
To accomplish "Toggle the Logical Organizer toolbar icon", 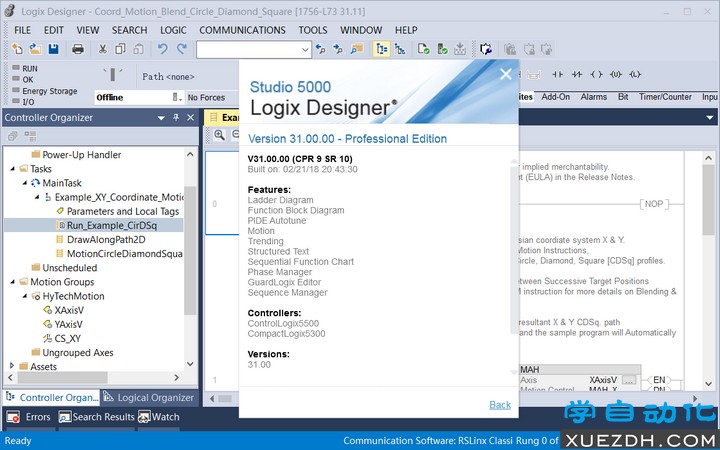I will pyautogui.click(x=400, y=49).
